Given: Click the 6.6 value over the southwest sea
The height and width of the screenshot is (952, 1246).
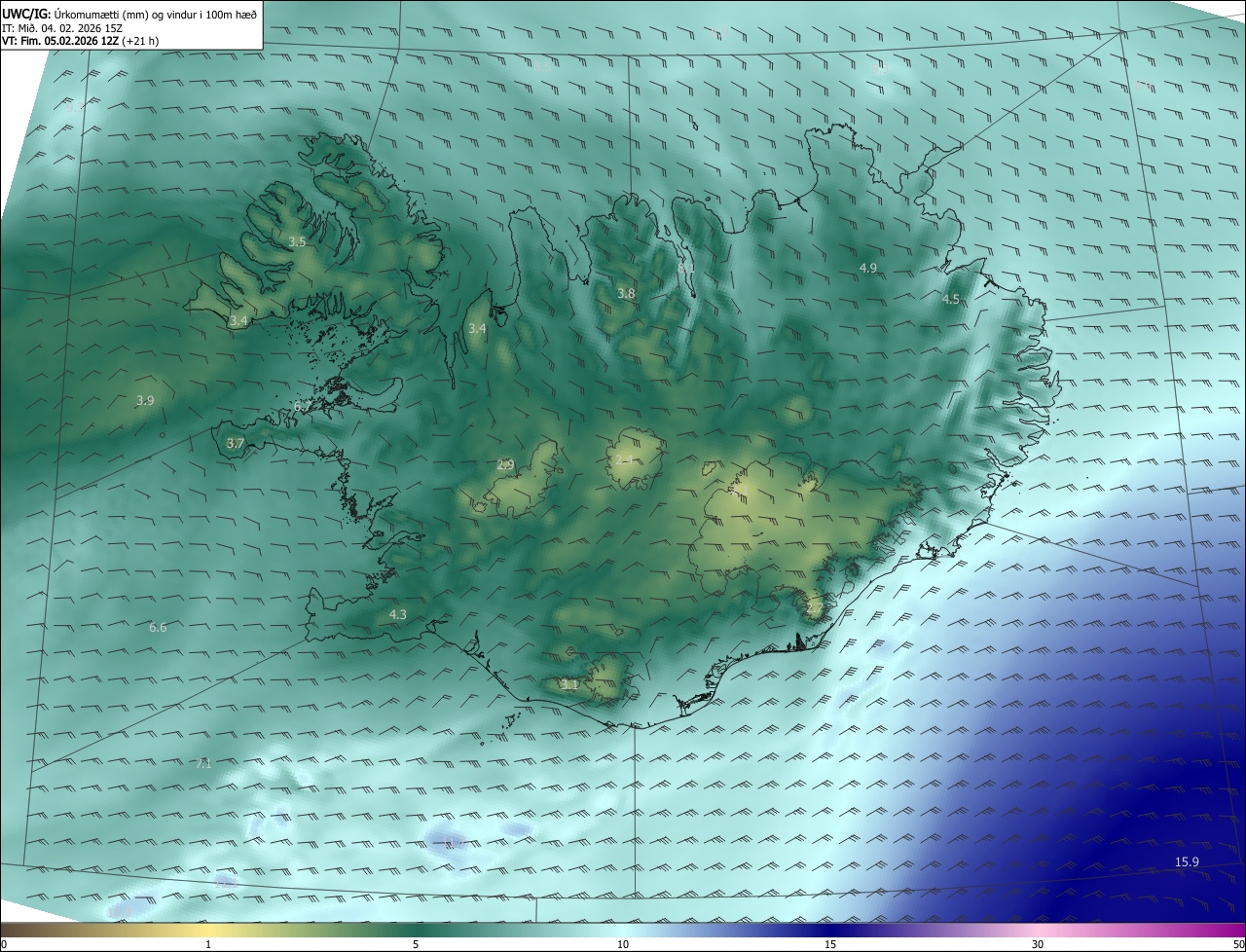Looking at the screenshot, I should 158,628.
